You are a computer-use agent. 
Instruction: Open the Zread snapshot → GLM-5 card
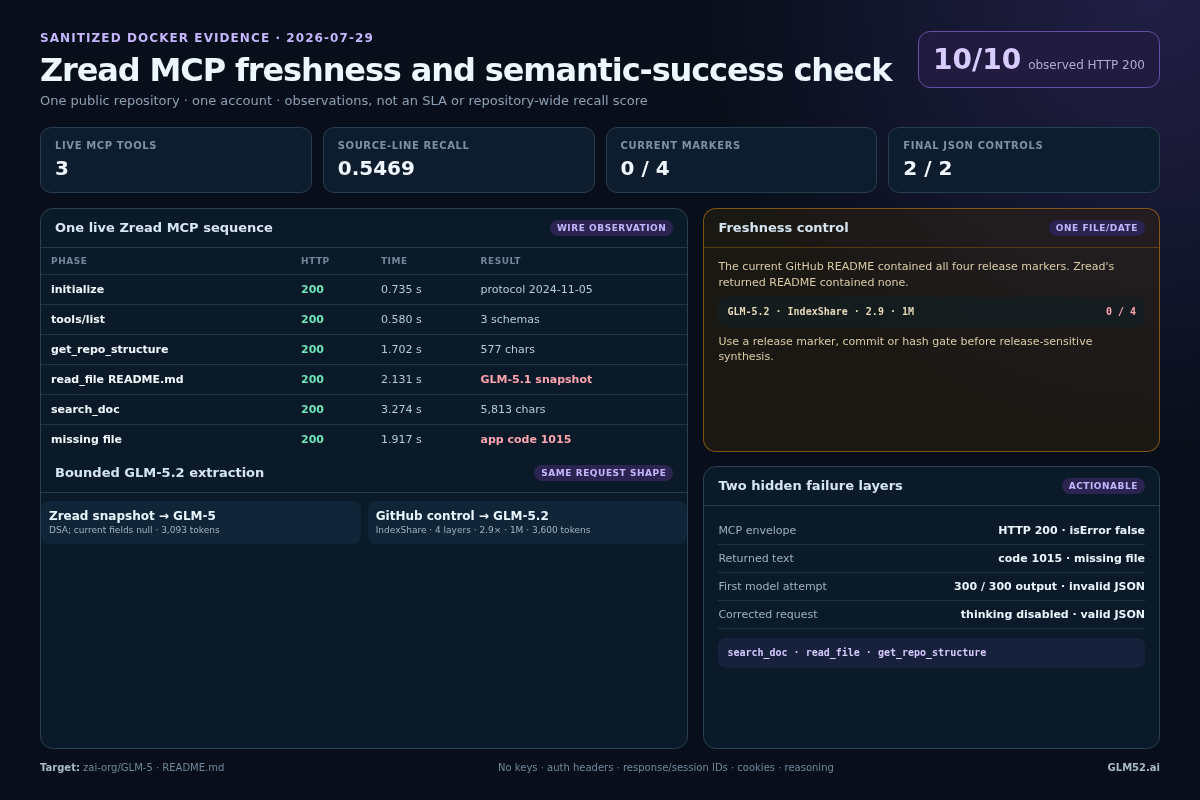[201, 522]
